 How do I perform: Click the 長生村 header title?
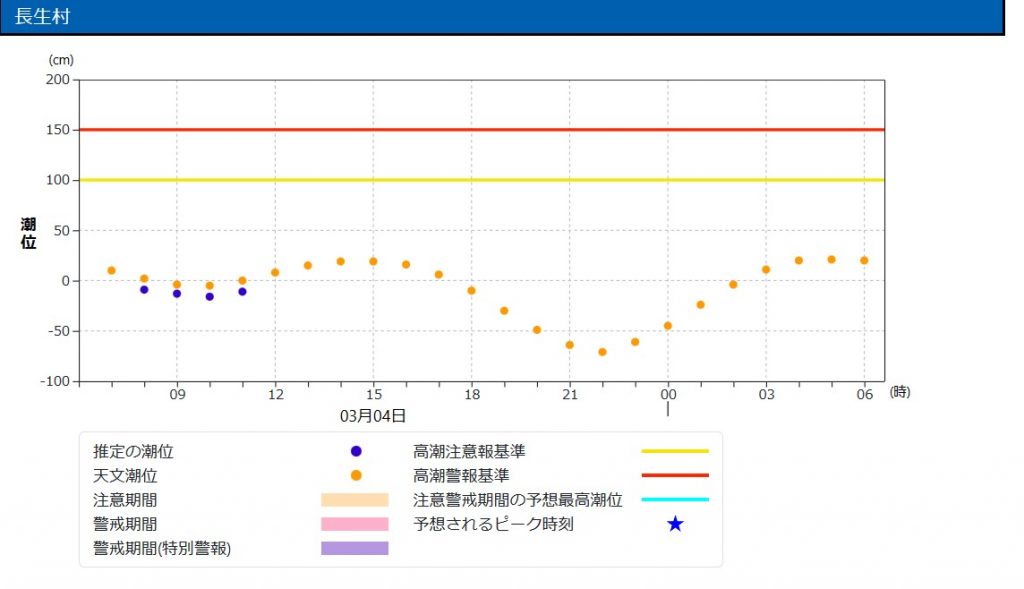tap(42, 16)
